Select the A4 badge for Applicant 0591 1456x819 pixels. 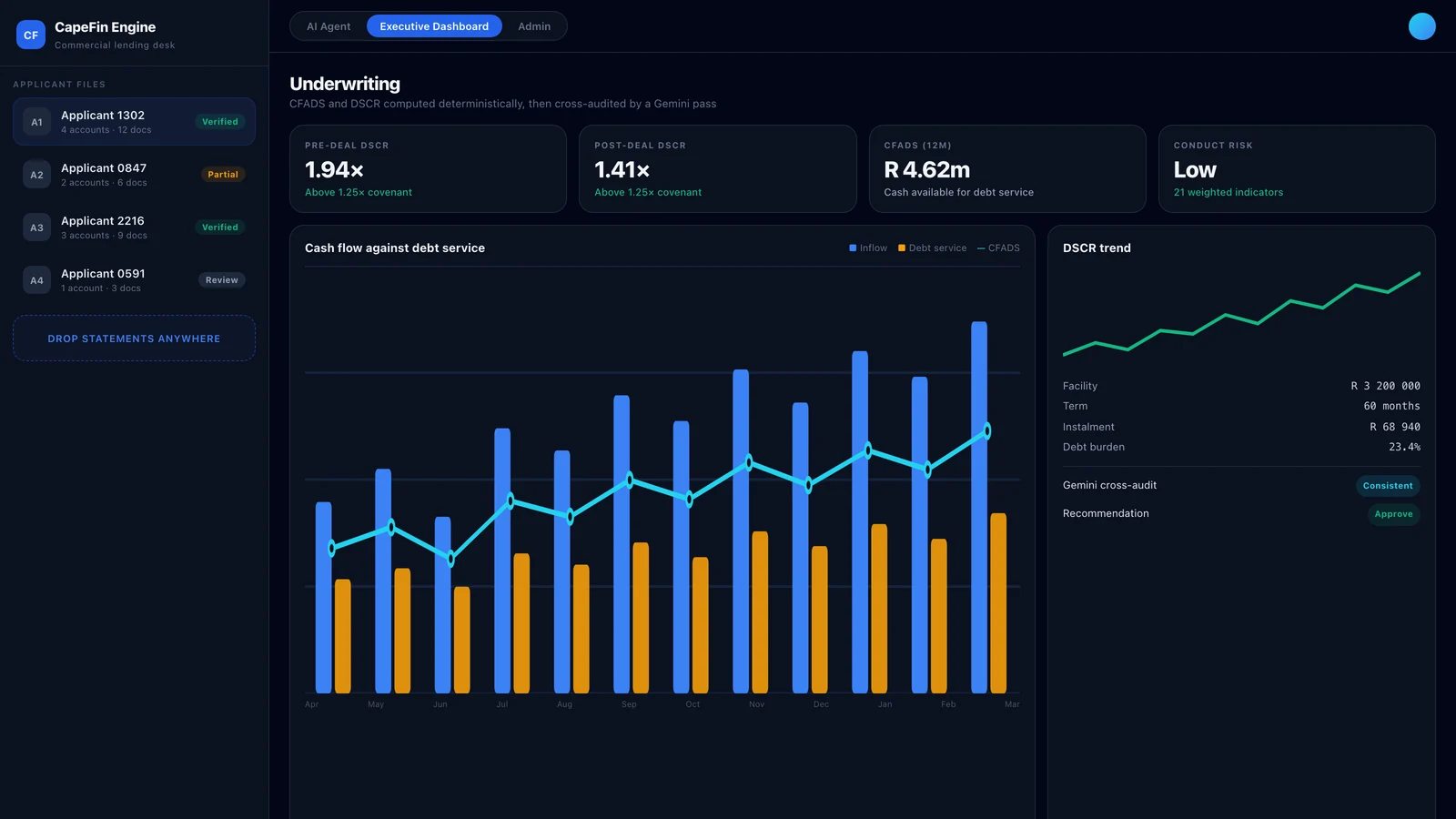click(x=36, y=280)
